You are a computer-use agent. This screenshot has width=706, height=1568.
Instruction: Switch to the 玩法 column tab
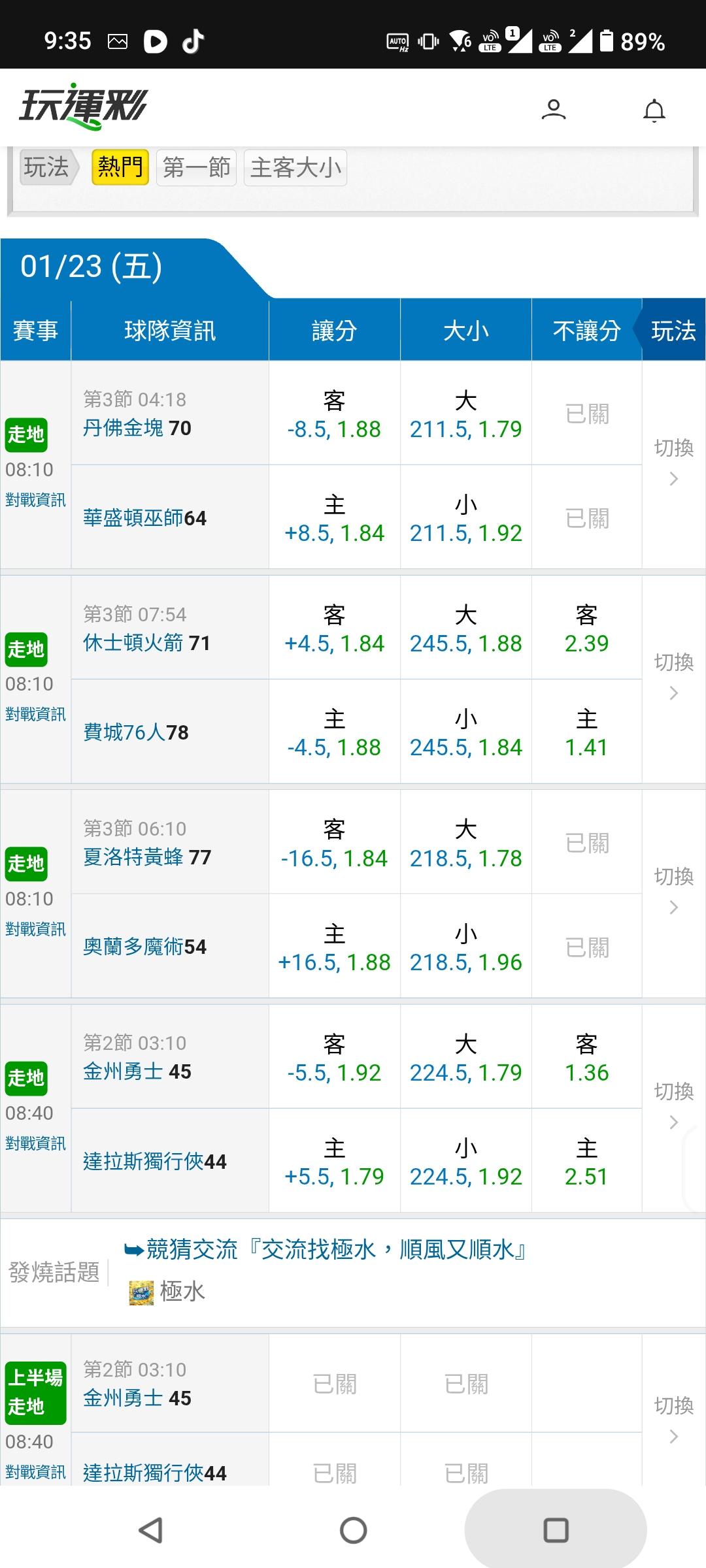tap(673, 331)
